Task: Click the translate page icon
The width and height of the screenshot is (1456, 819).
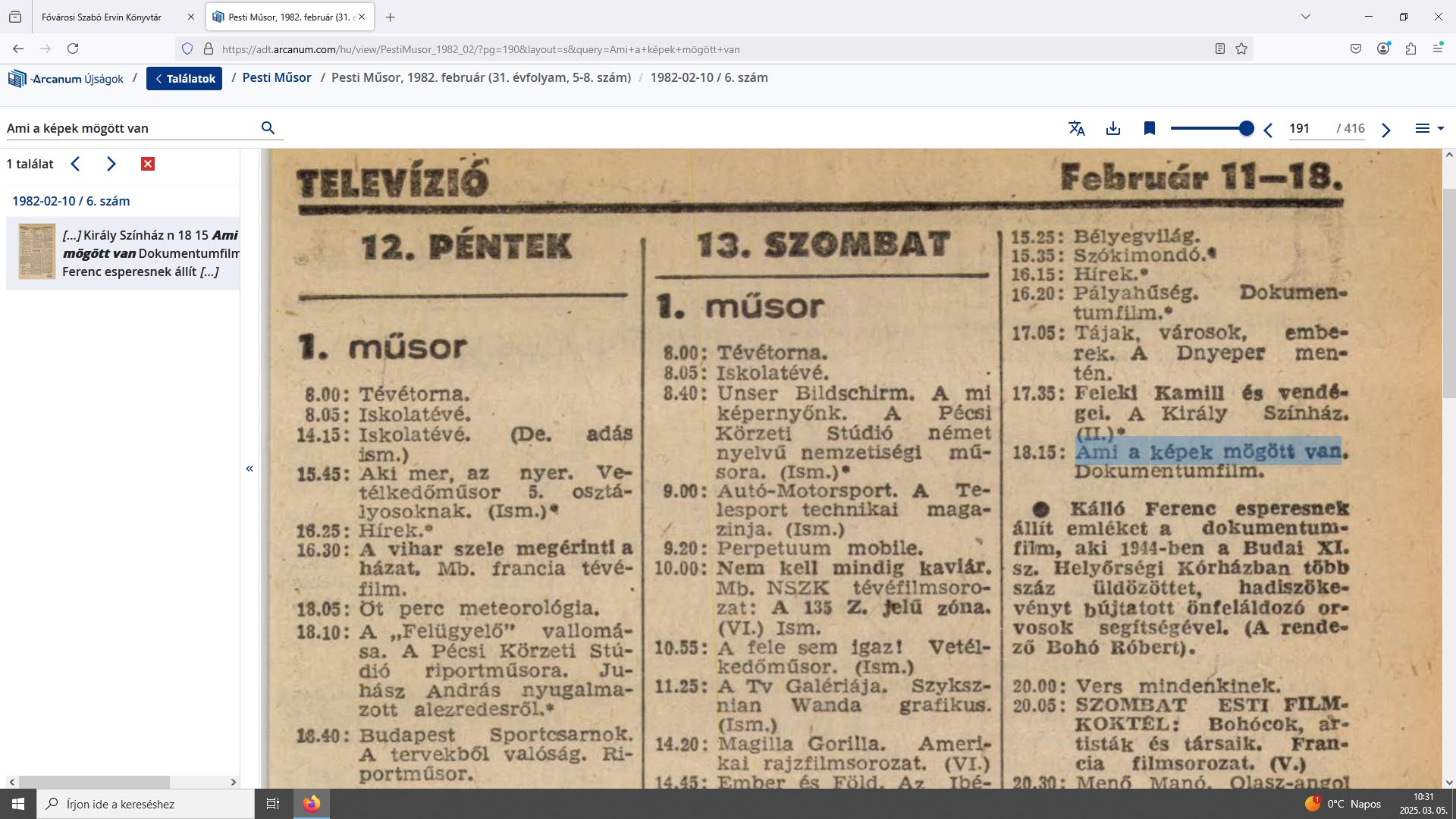Action: tap(1076, 128)
